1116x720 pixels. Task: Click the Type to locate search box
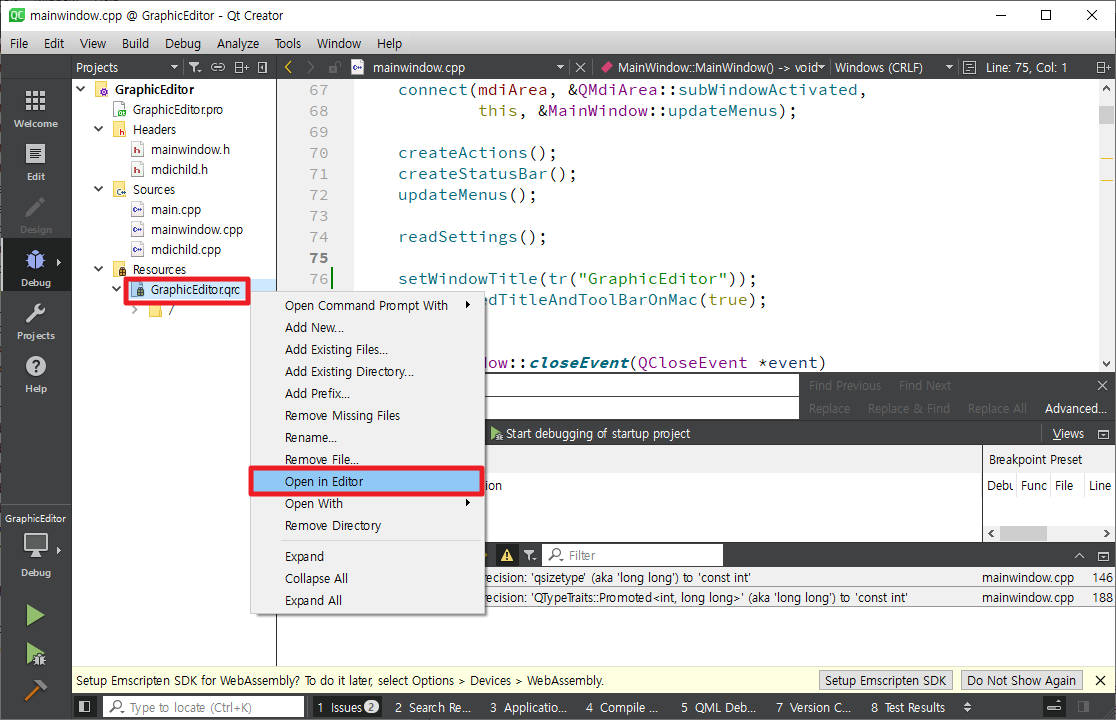[204, 707]
